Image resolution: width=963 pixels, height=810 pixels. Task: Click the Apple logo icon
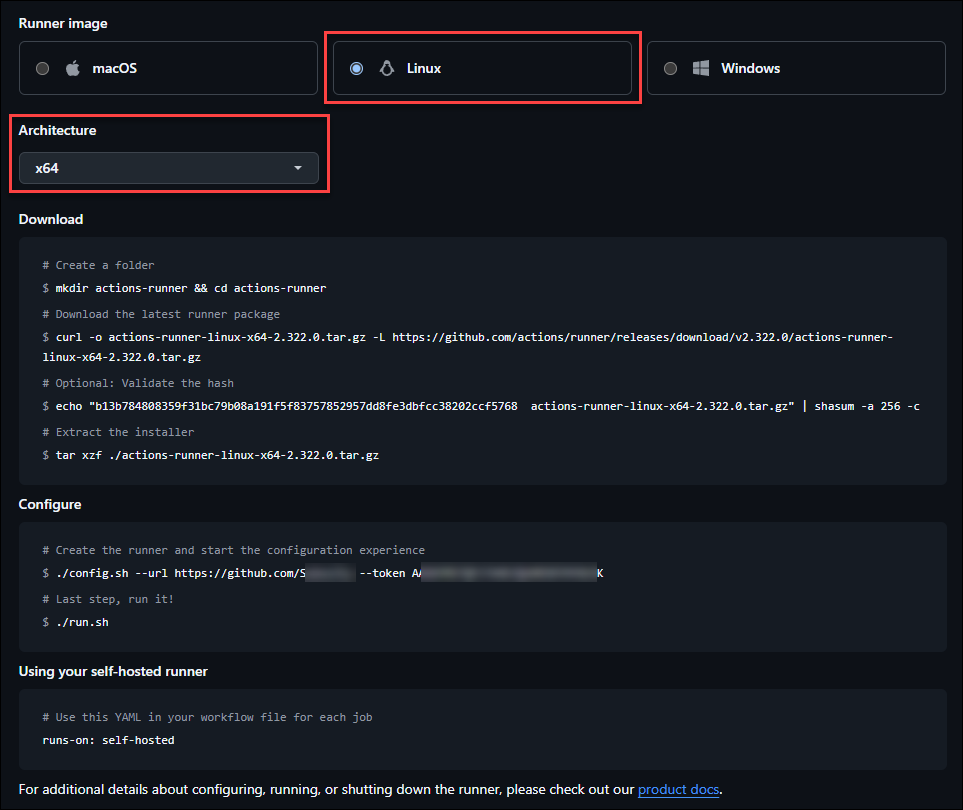point(72,69)
